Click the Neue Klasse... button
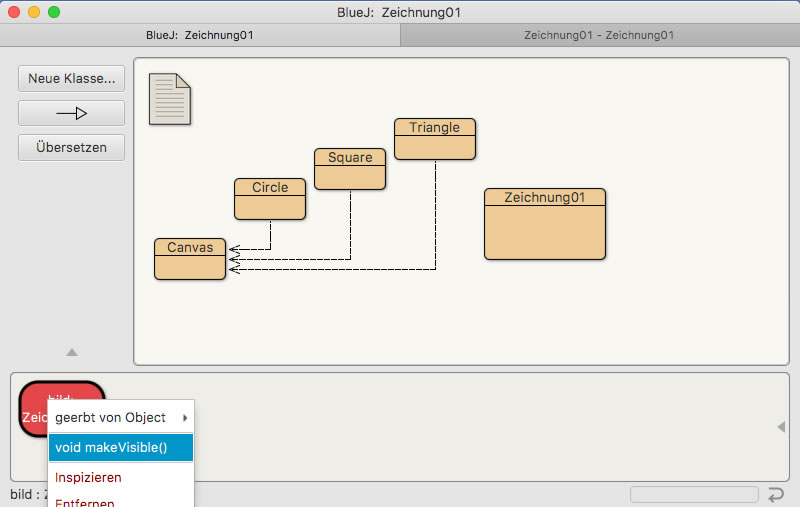800x507 pixels. tap(71, 78)
